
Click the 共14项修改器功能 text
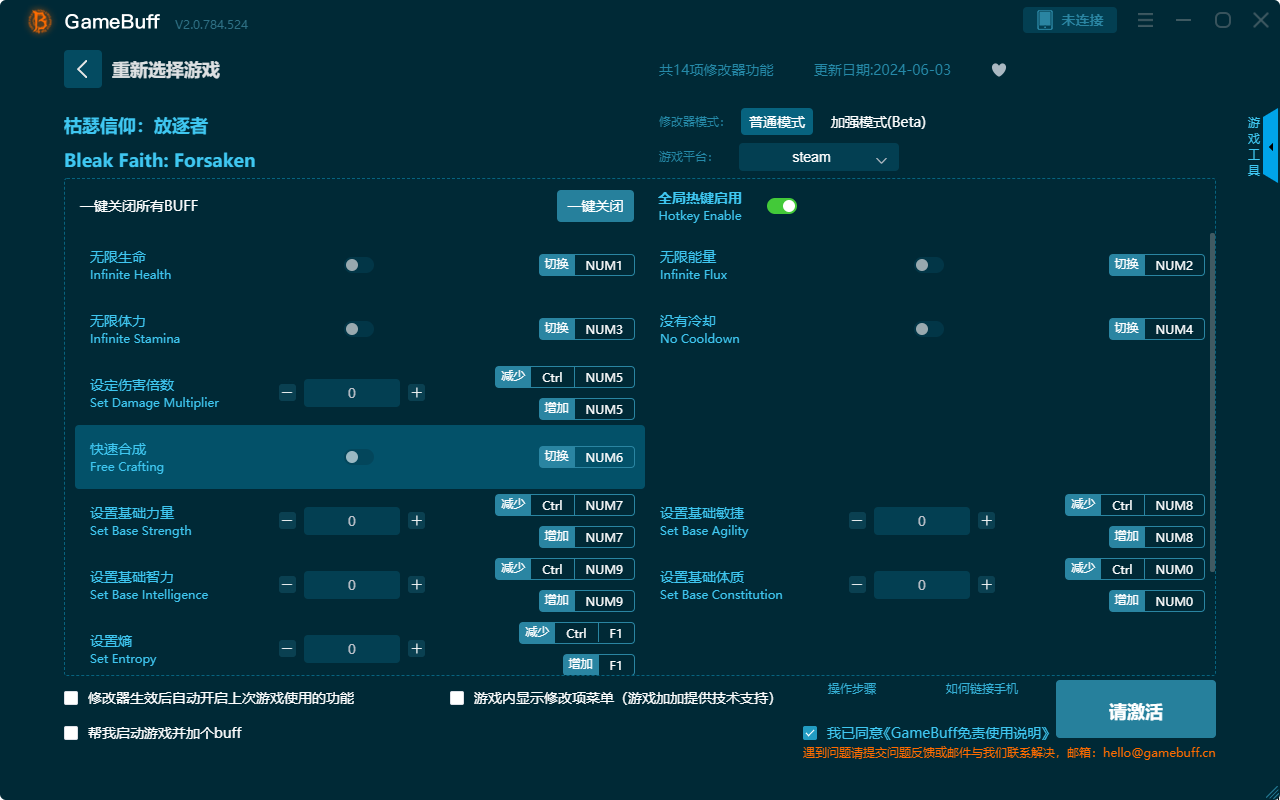716,70
